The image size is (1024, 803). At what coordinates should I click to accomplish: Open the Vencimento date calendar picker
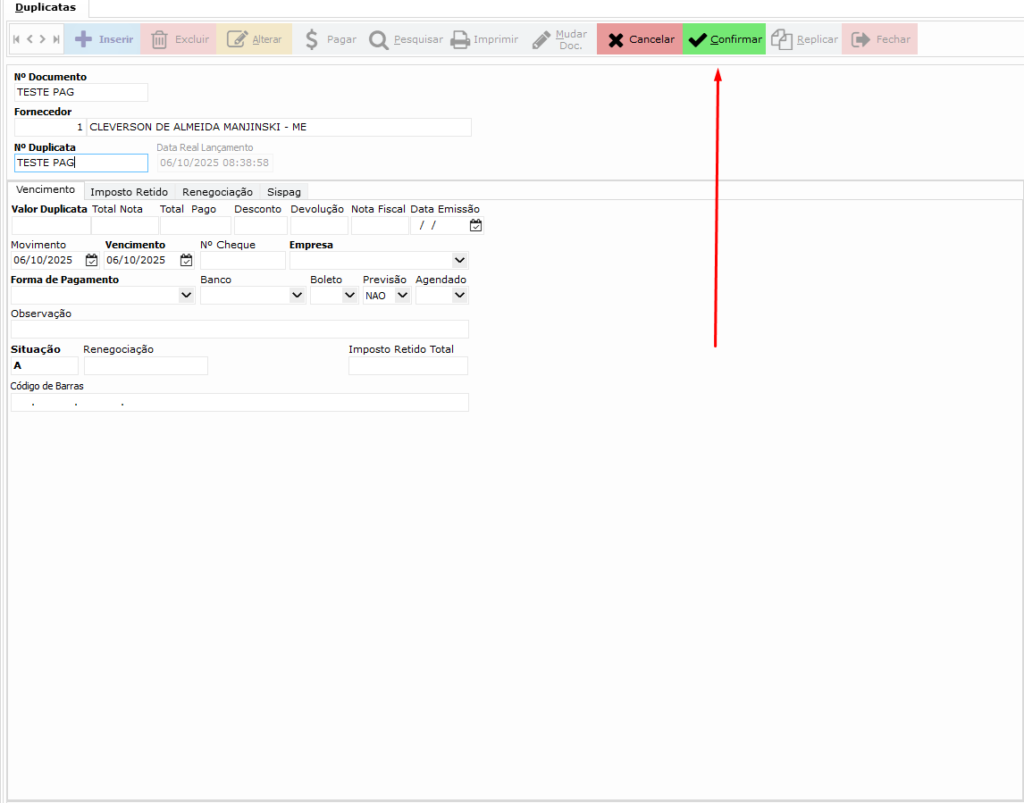coord(186,260)
